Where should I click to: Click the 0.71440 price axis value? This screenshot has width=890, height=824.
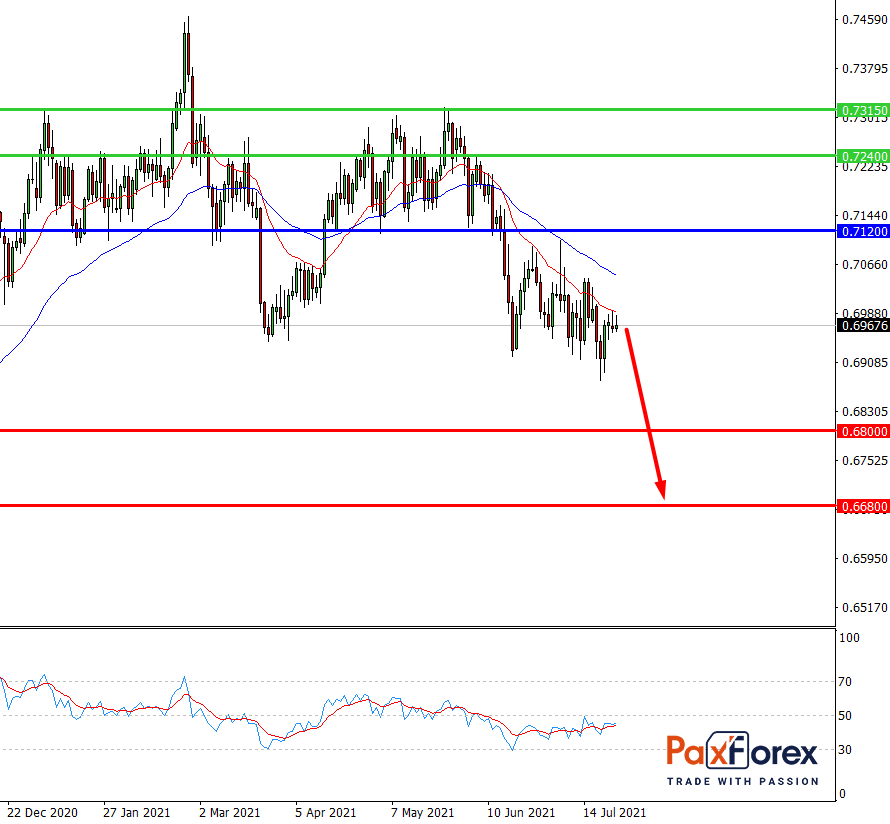coord(864,216)
